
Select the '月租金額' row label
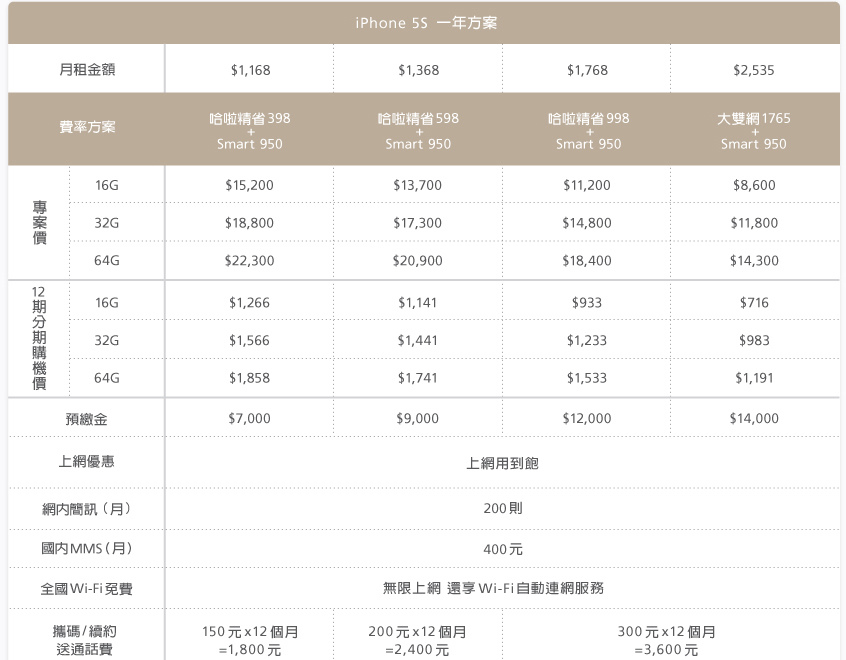[x=86, y=70]
